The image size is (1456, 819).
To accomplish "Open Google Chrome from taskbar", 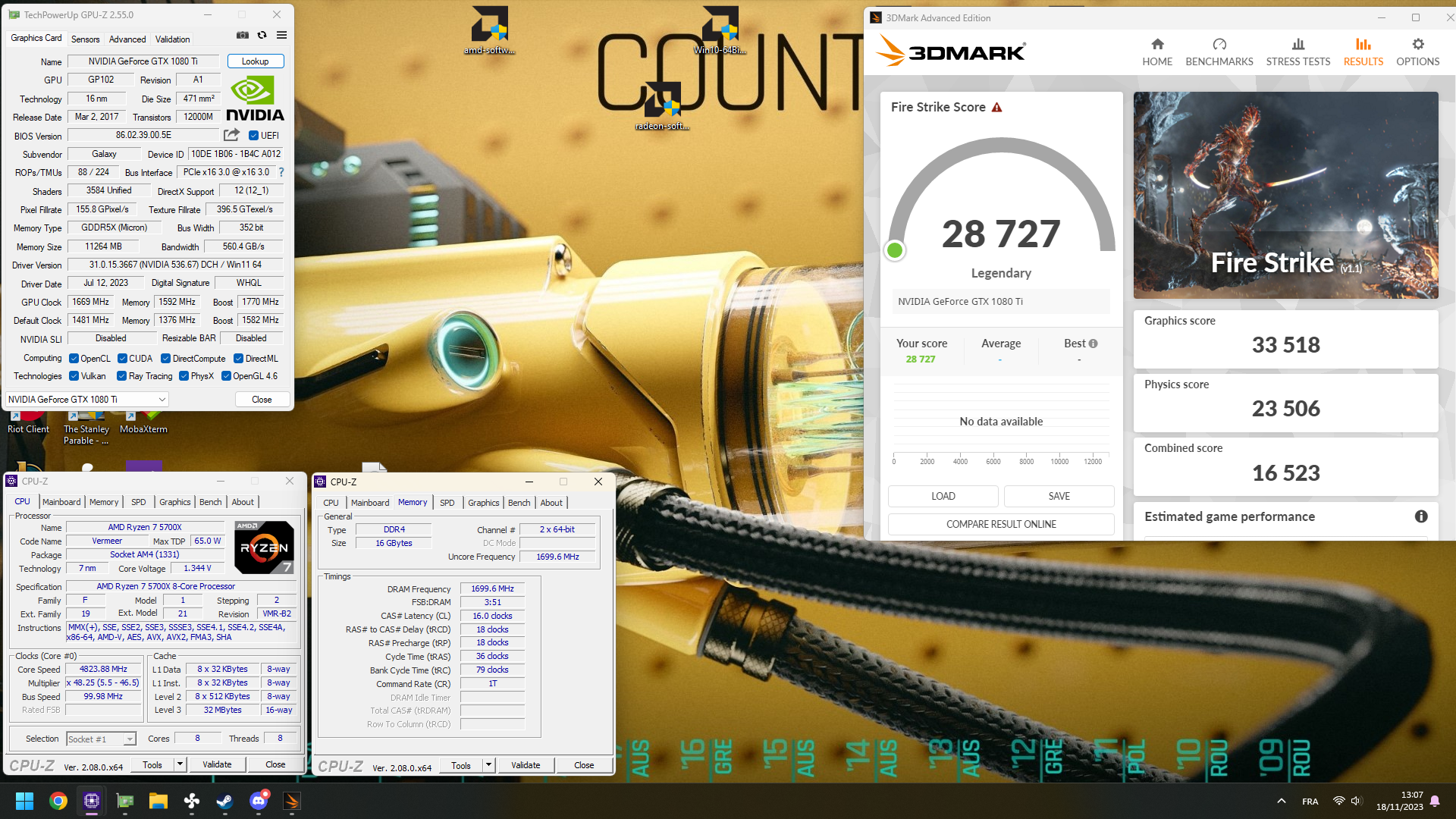I will click(x=58, y=801).
